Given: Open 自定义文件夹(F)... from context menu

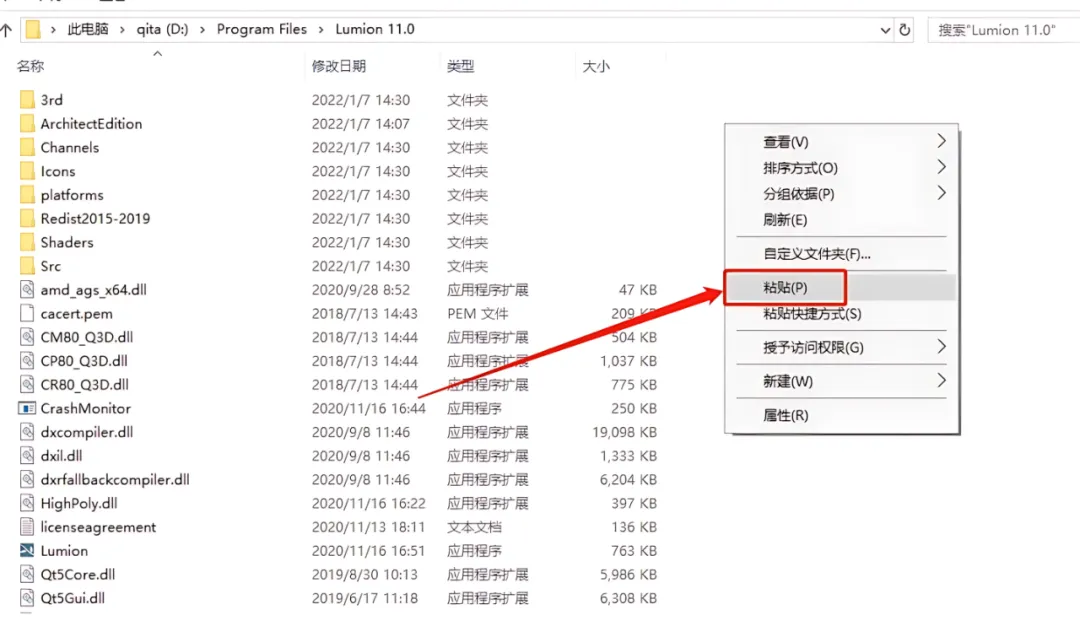Looking at the screenshot, I should tap(841, 254).
